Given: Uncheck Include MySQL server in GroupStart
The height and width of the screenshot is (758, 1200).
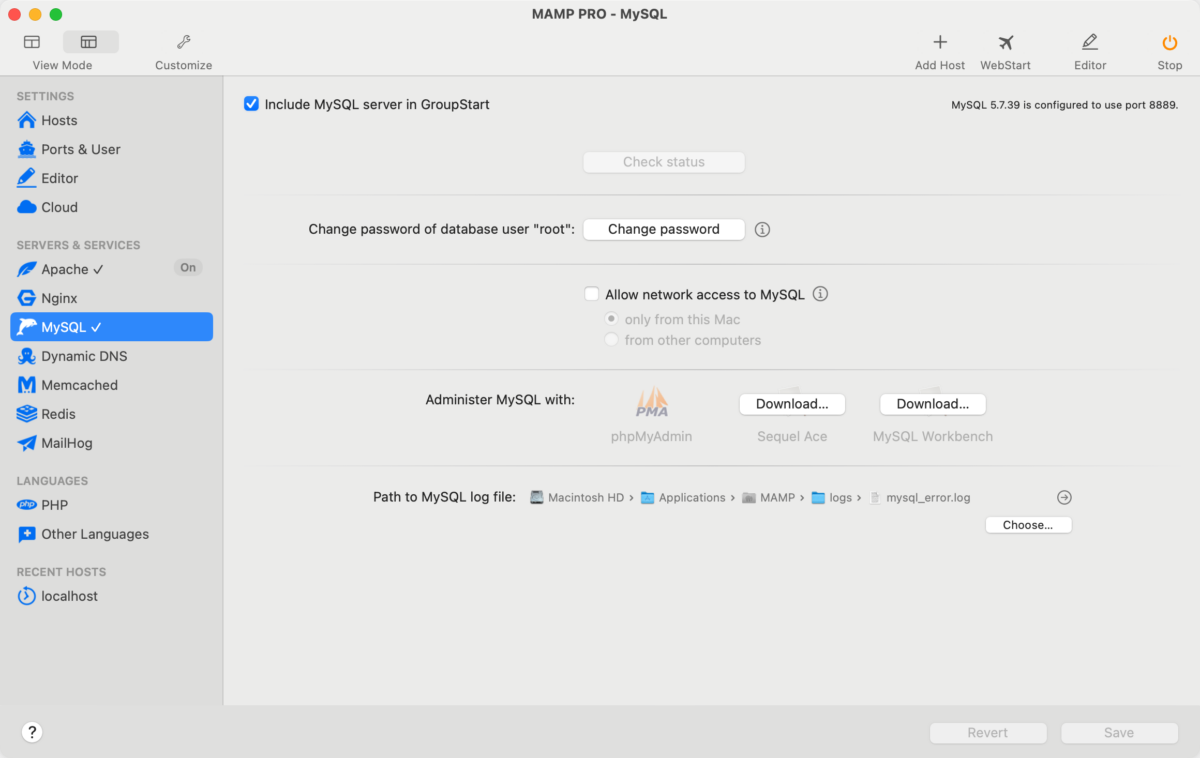Looking at the screenshot, I should coord(252,104).
